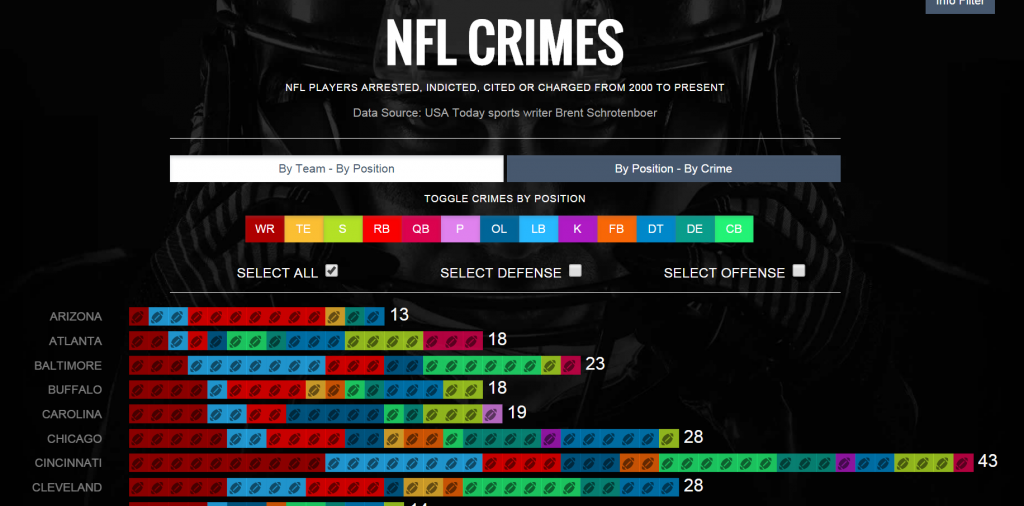This screenshot has height=506, width=1024.
Task: Click the TOGGLE CRIMES BY POSITION heading
Action: 505,198
